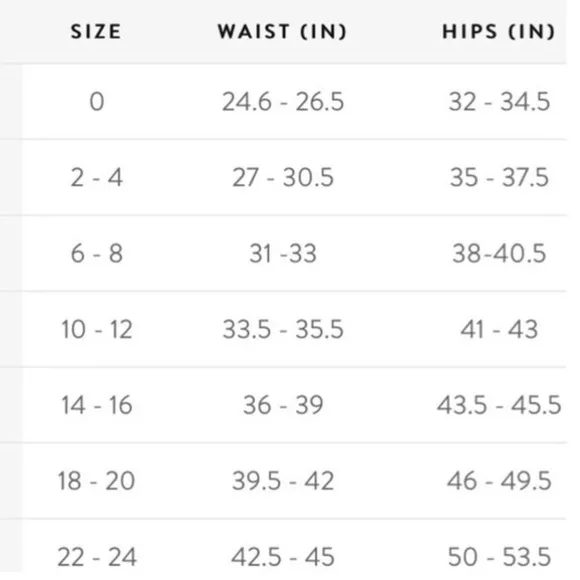The image size is (580, 580).
Task: Click hips value 50 - 53.5
Action: [x=499, y=557]
